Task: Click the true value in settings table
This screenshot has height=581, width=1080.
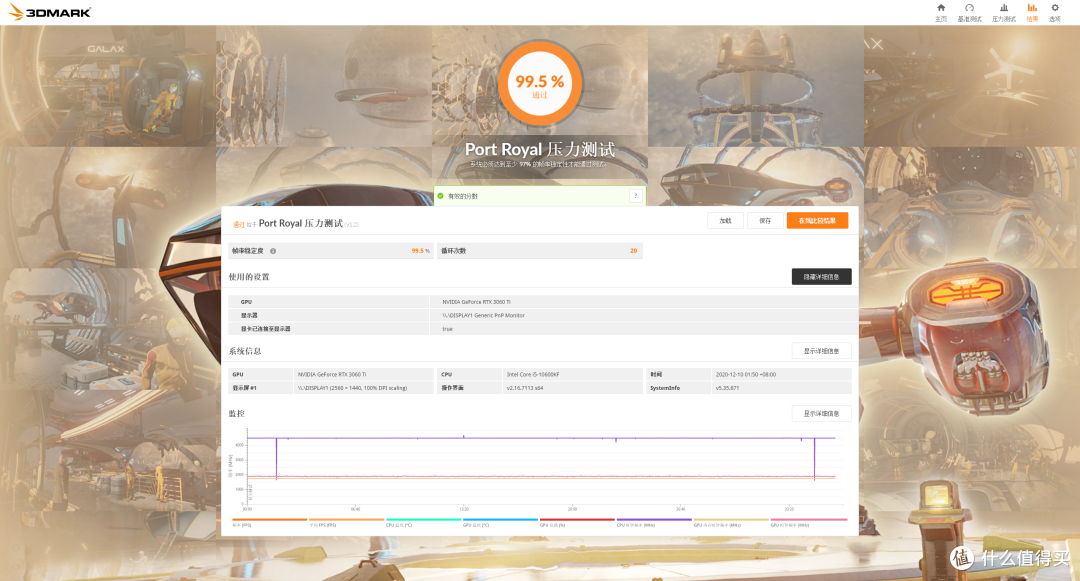Action: point(448,329)
